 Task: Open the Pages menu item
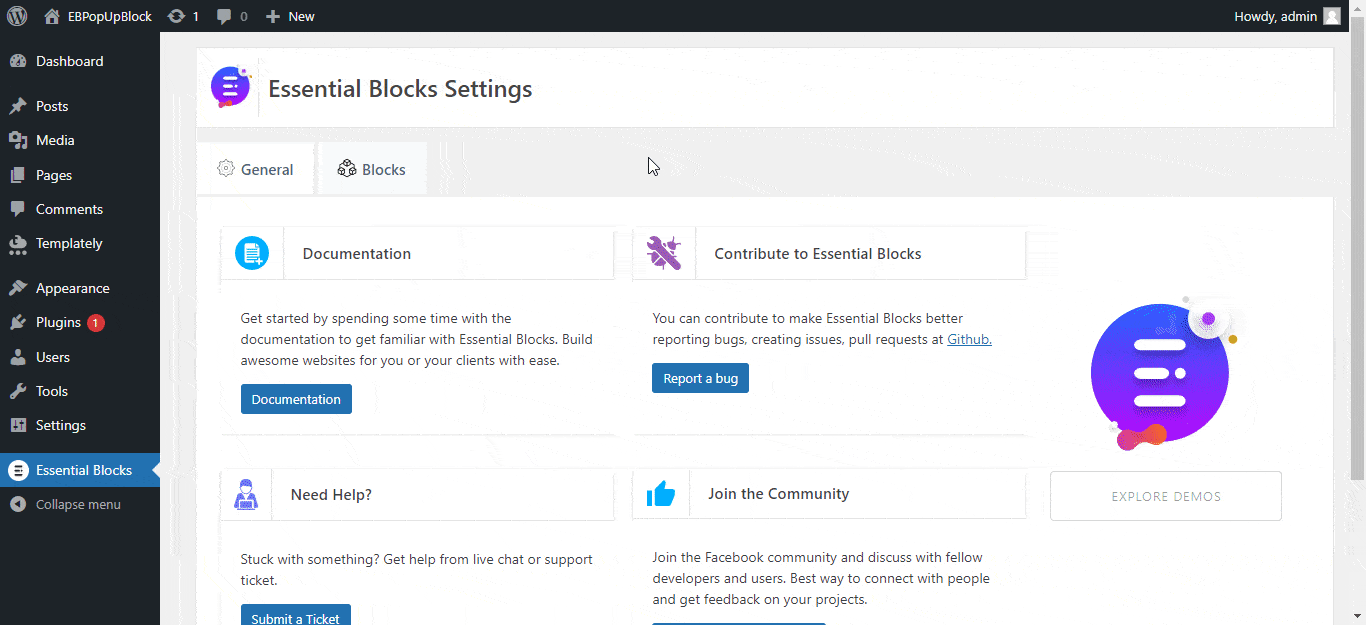[80, 175]
